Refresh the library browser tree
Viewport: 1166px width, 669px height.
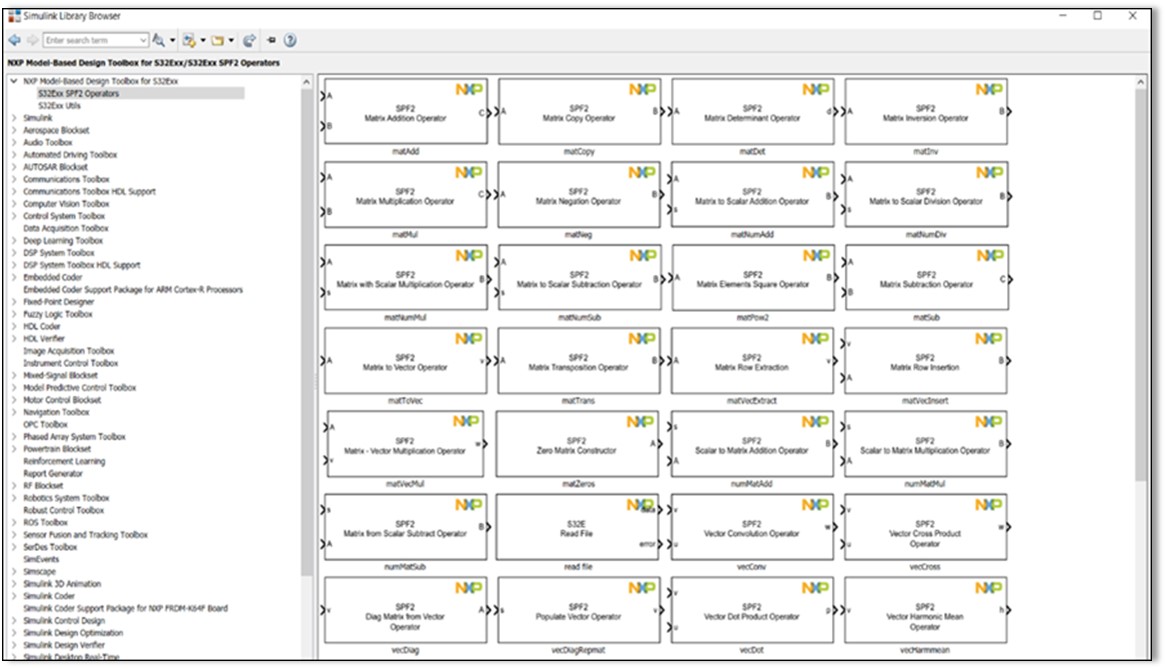pos(249,41)
